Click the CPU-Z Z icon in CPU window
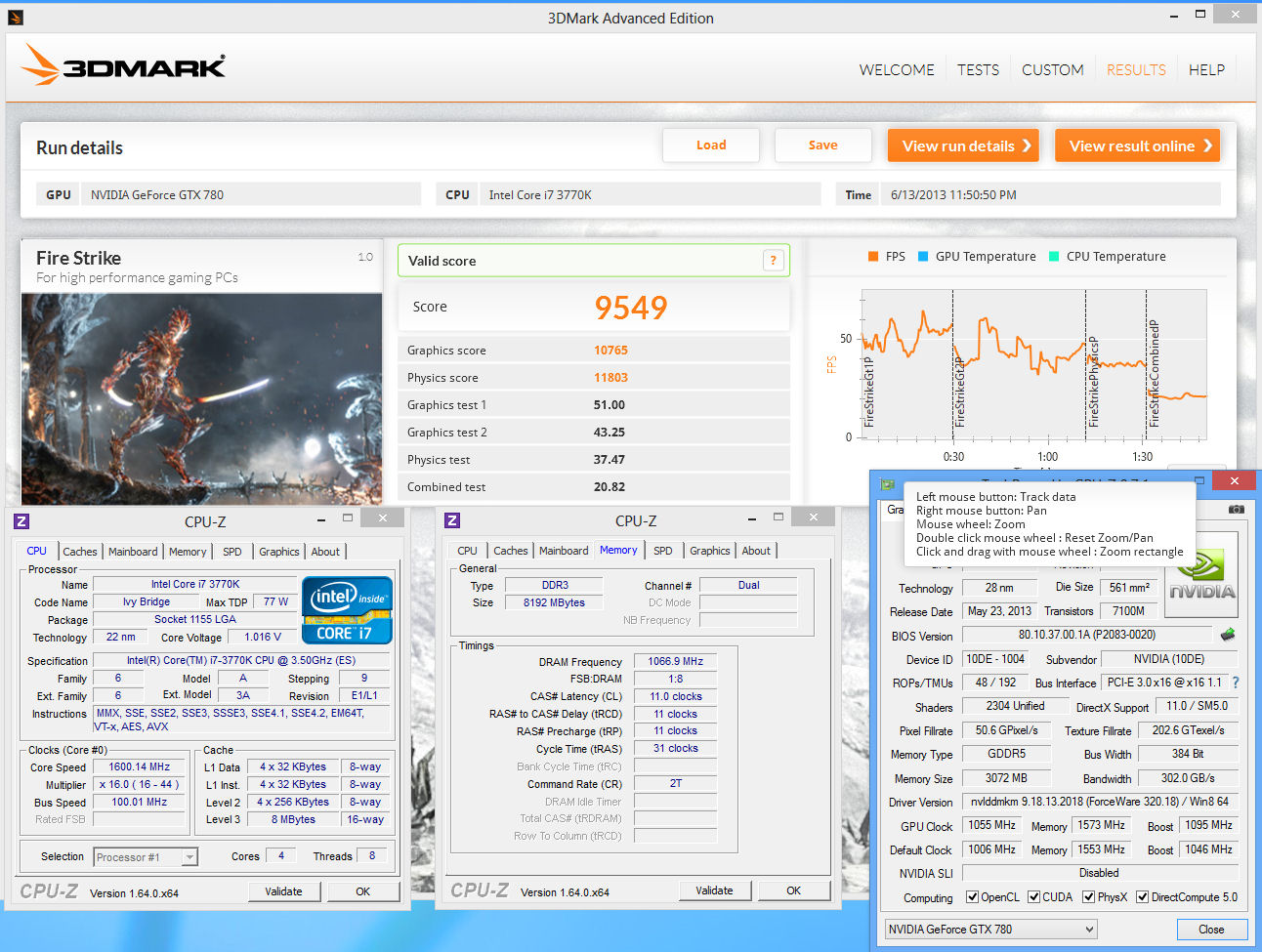Screen dimensions: 1262x952 [x=21, y=521]
